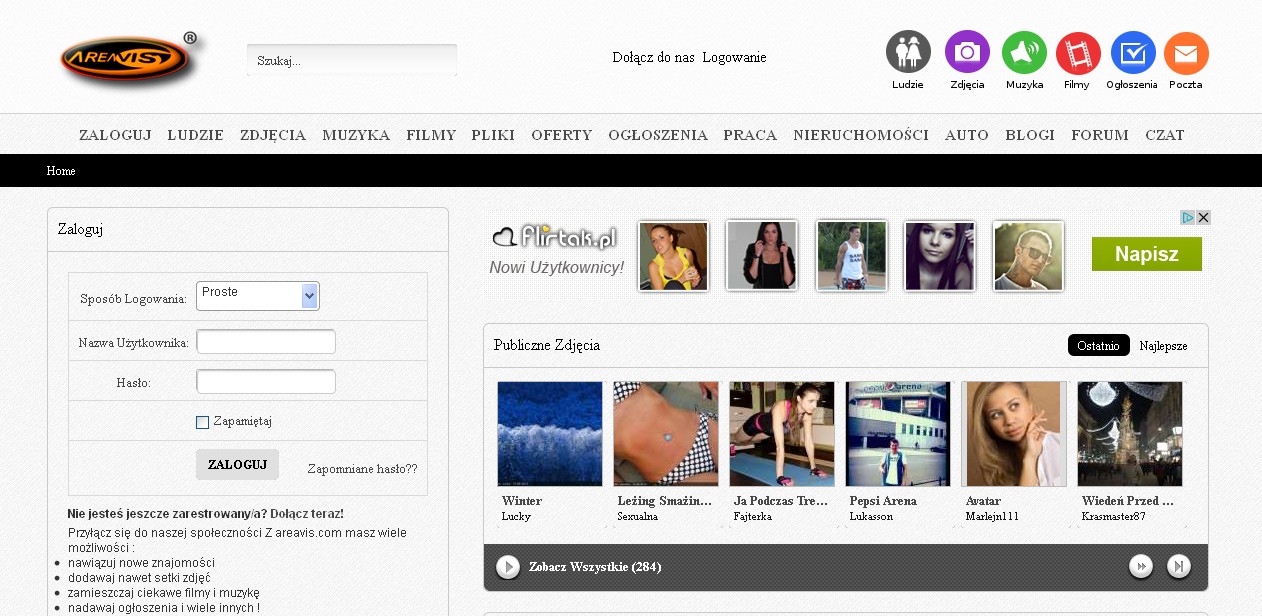Open Fajterka's user profile link
The height and width of the screenshot is (616, 1262).
(x=752, y=517)
